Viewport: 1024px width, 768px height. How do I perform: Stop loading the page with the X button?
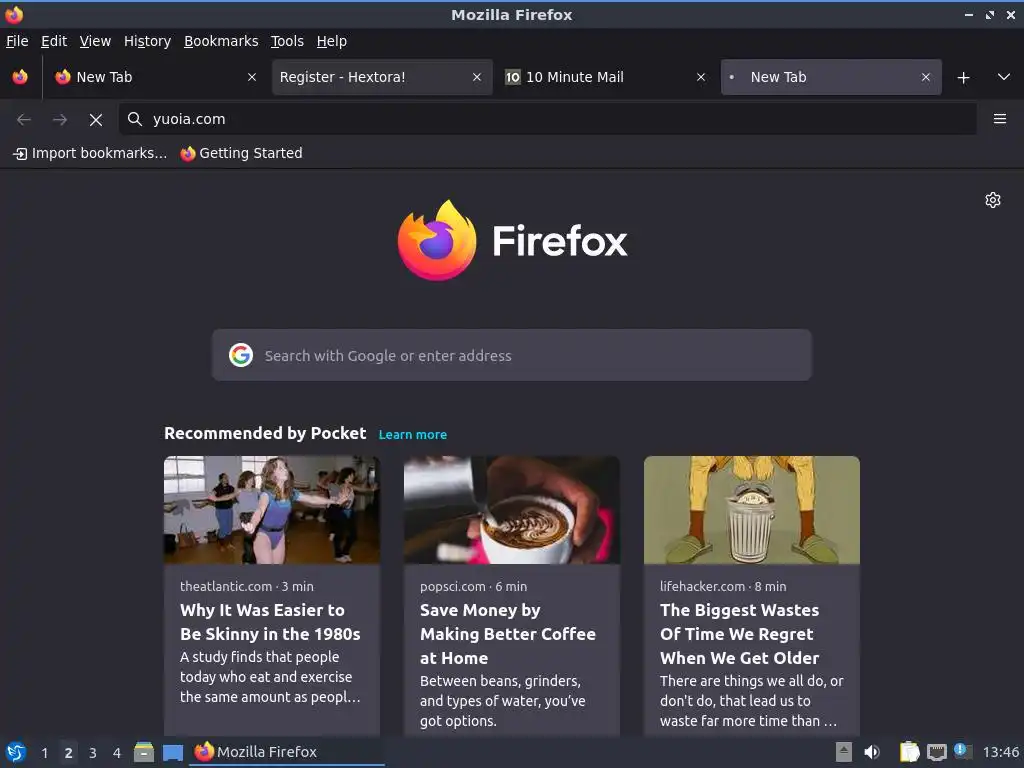point(96,120)
